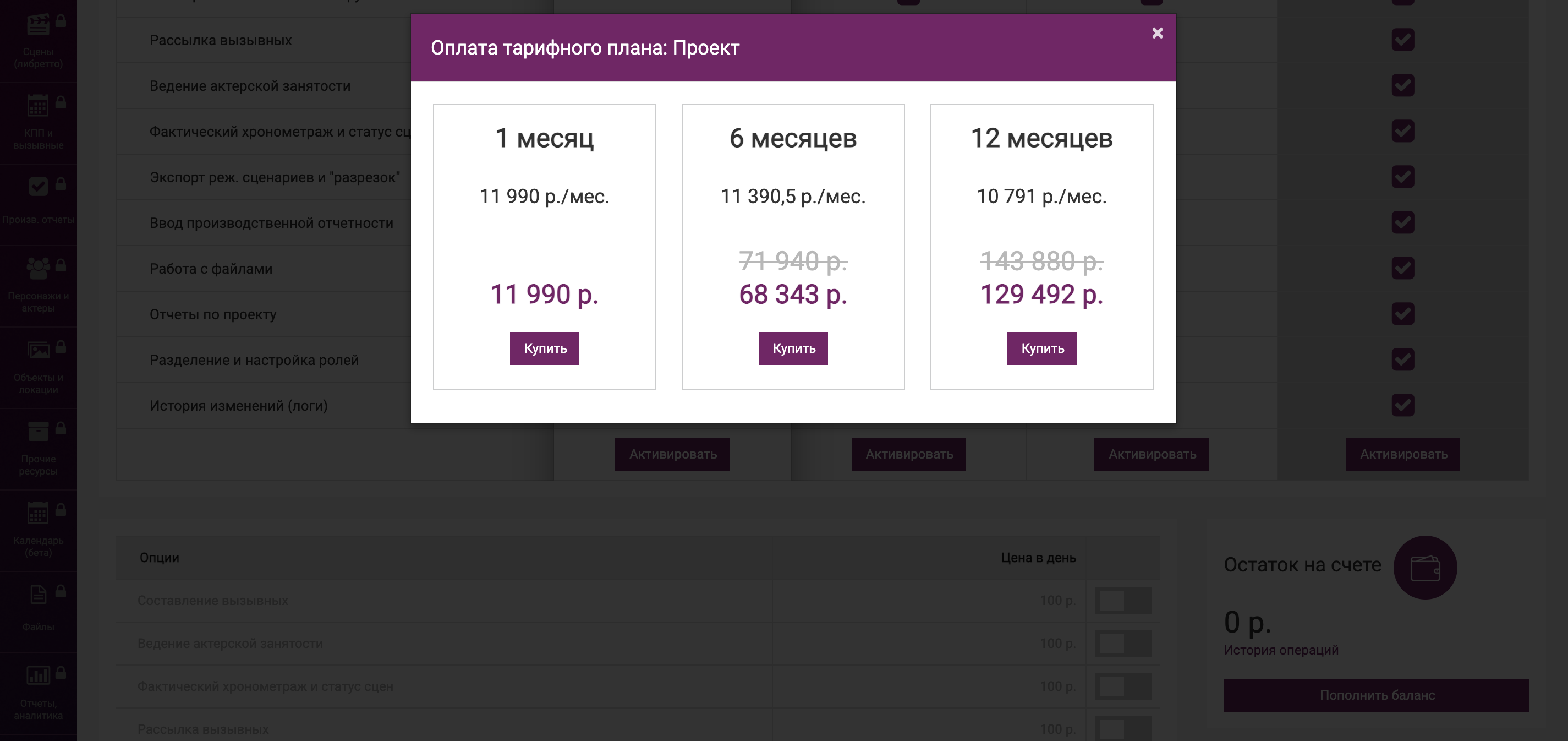Click Цена в день column header
The image size is (1568, 741).
[x=1038, y=558]
